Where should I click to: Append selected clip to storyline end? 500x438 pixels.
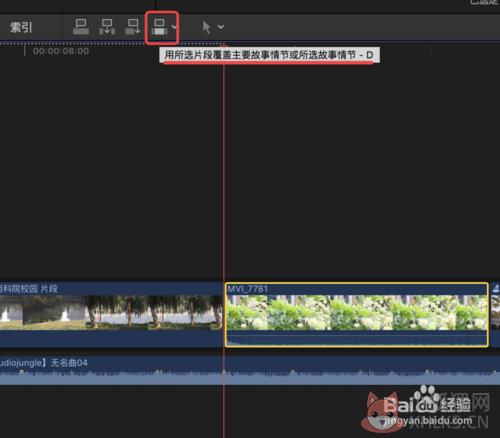(x=133, y=27)
